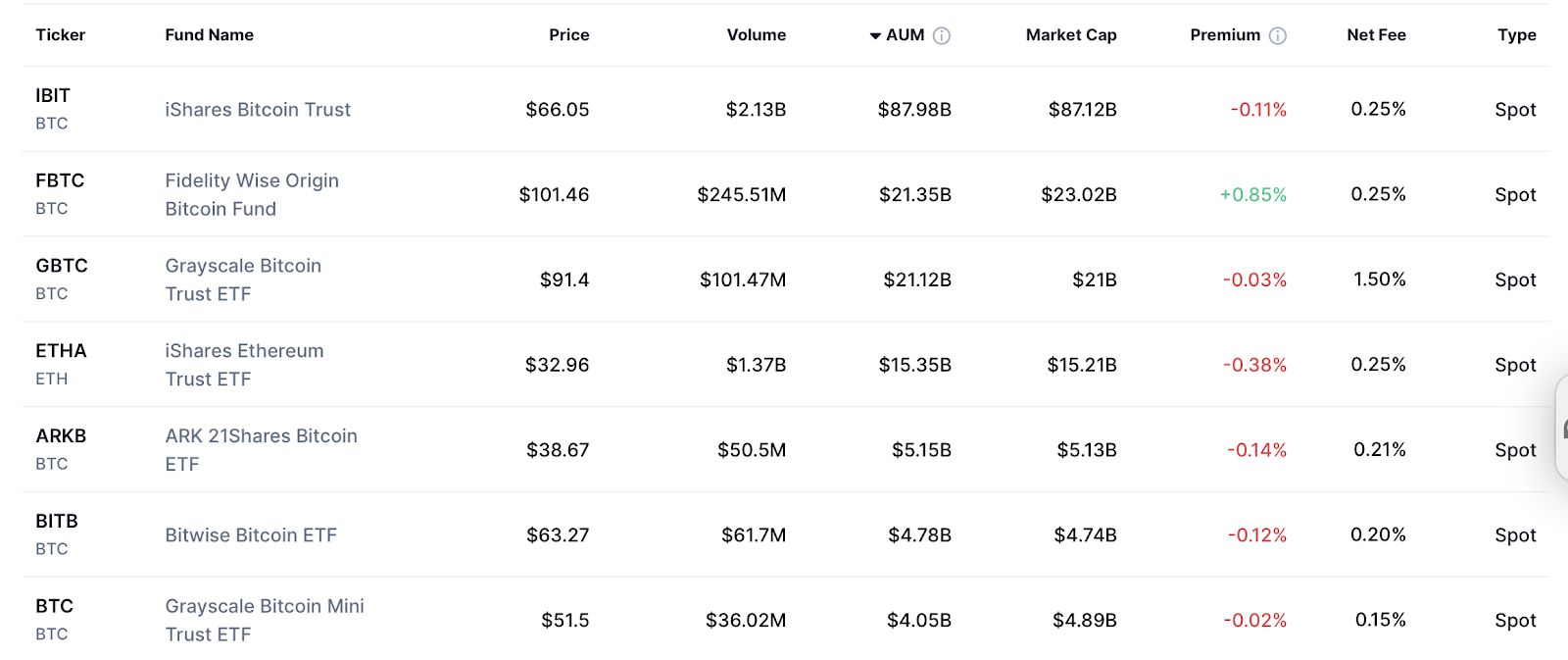
Task: Click the AUM sort arrow
Action: (875, 36)
